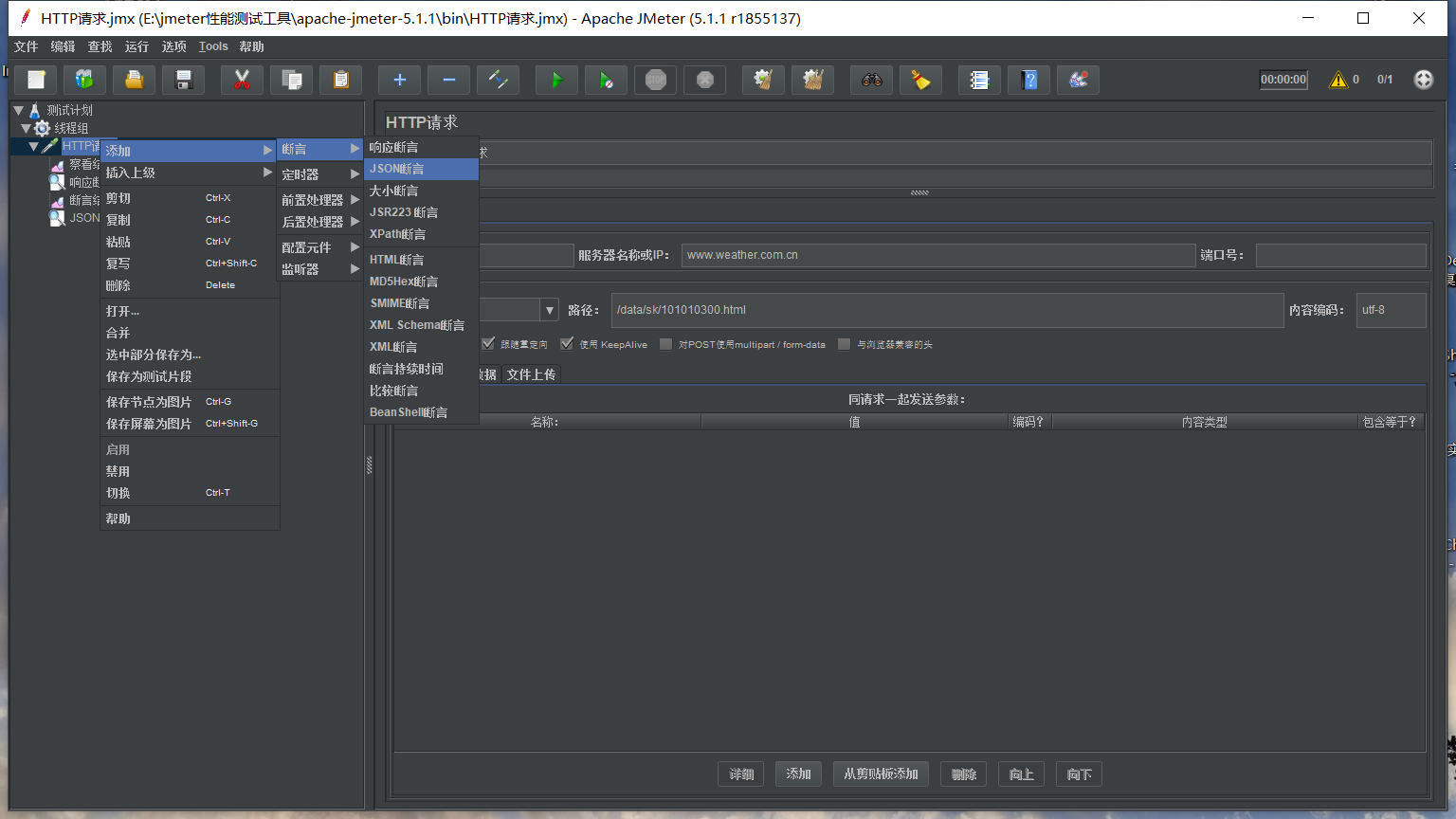Choose 响应断言 in the submenu
The width and height of the screenshot is (1456, 819).
coord(422,147)
